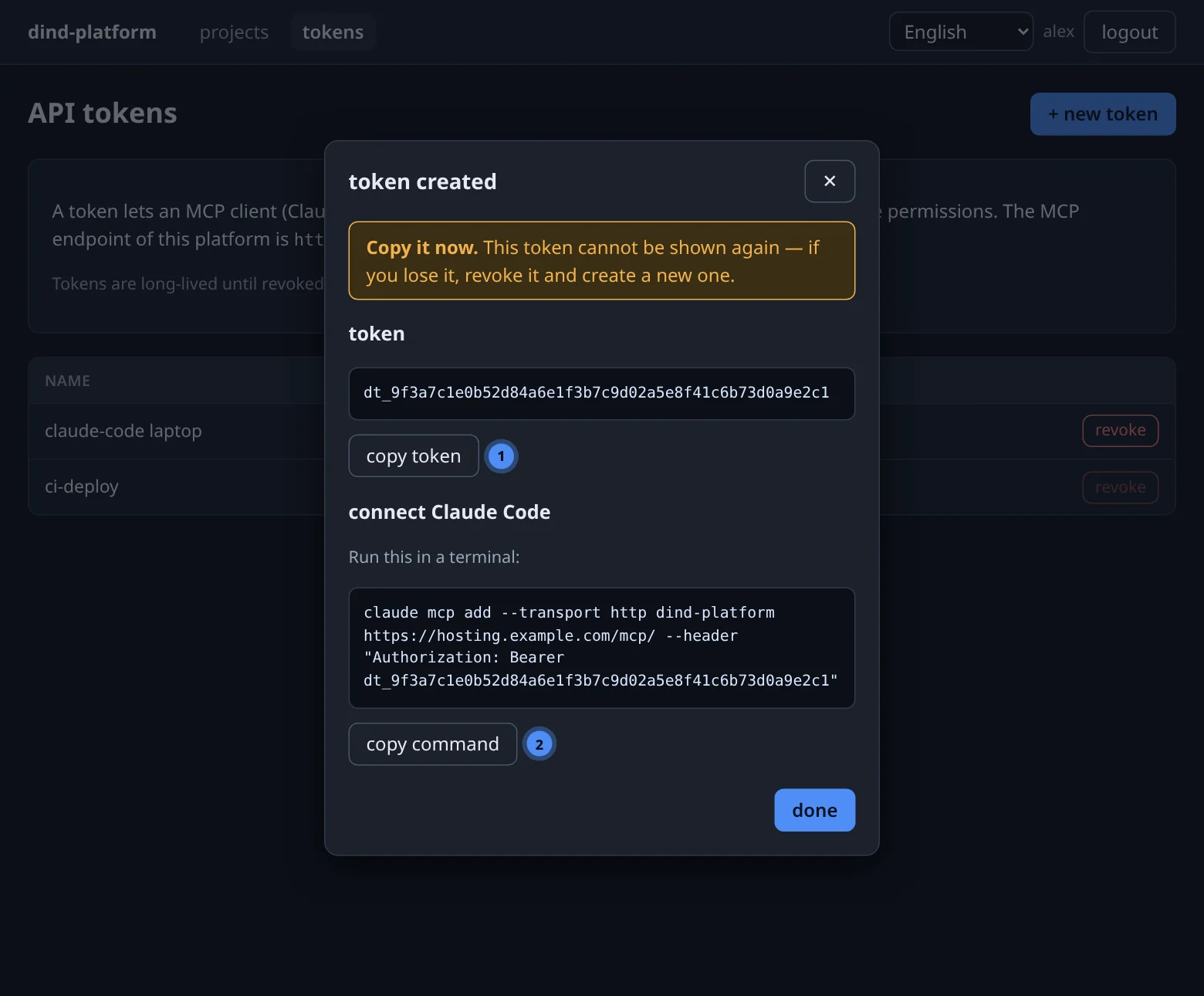The image size is (1204, 996).
Task: Revoke the ci-deploy token
Action: coord(1120,487)
